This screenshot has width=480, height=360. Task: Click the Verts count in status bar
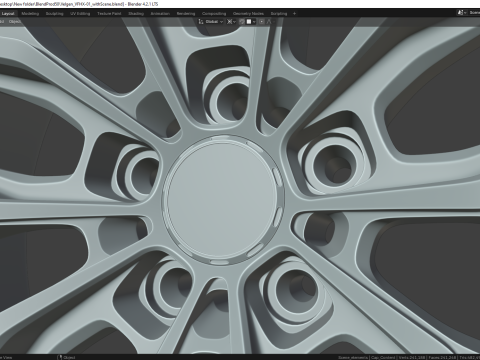click(412, 357)
